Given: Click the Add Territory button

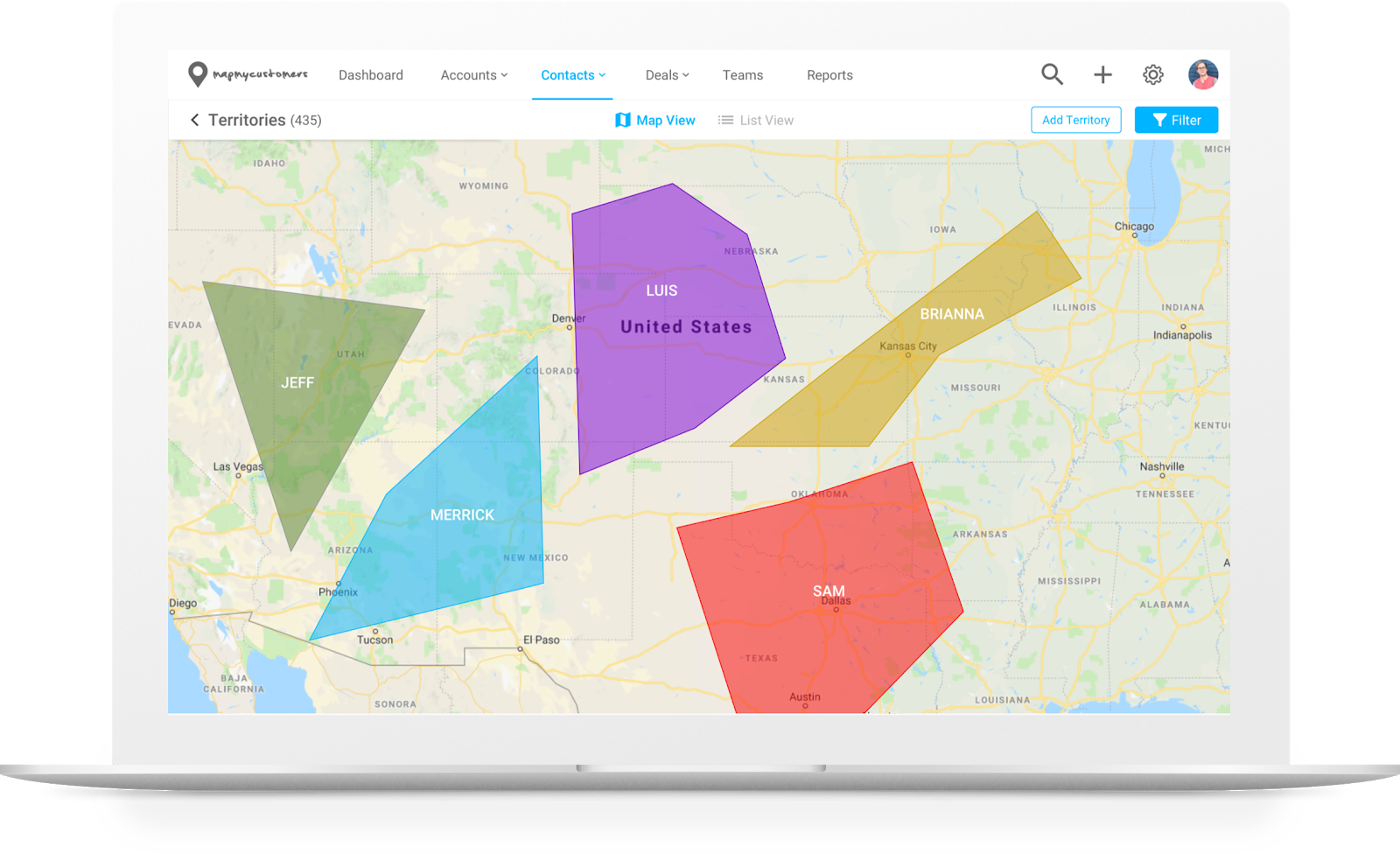Looking at the screenshot, I should [x=1075, y=120].
